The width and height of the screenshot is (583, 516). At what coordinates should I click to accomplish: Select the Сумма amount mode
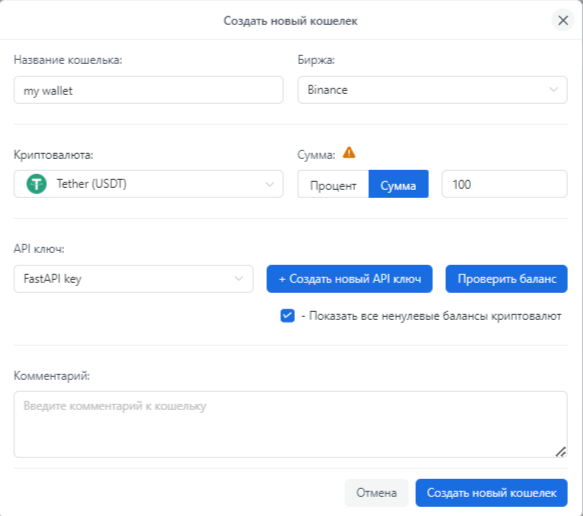click(398, 184)
